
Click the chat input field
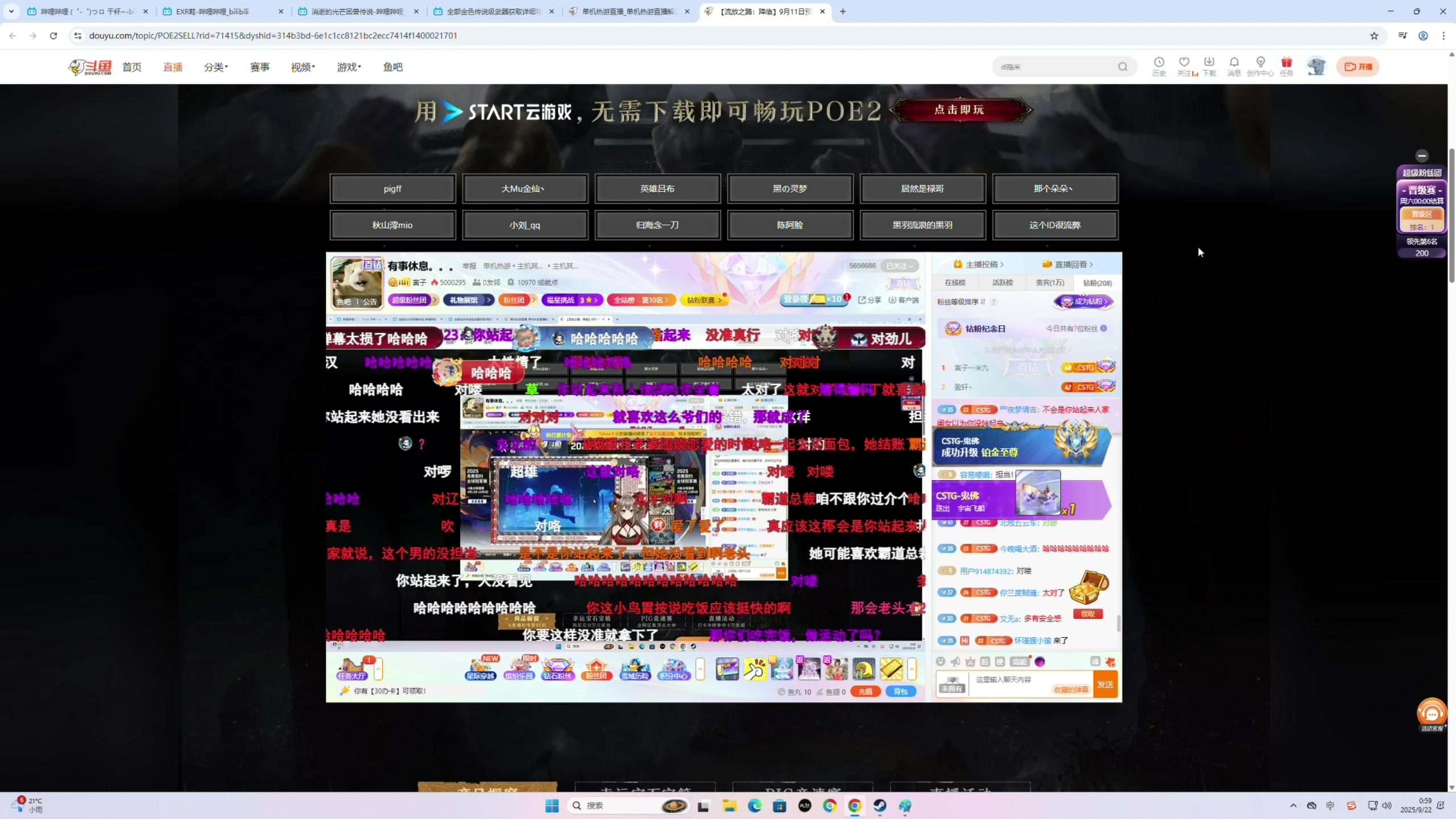pyautogui.click(x=1031, y=684)
